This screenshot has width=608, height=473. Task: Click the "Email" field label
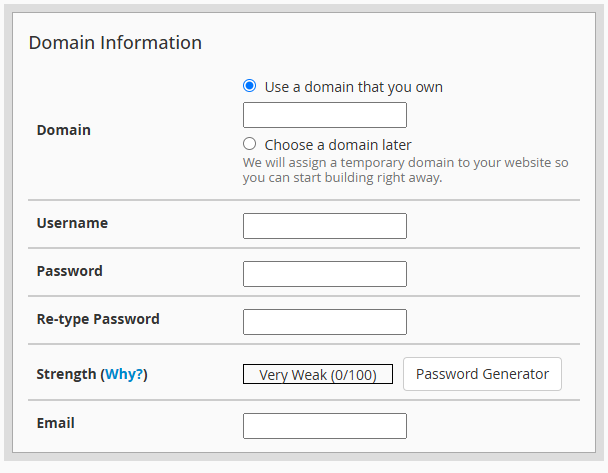pos(55,423)
